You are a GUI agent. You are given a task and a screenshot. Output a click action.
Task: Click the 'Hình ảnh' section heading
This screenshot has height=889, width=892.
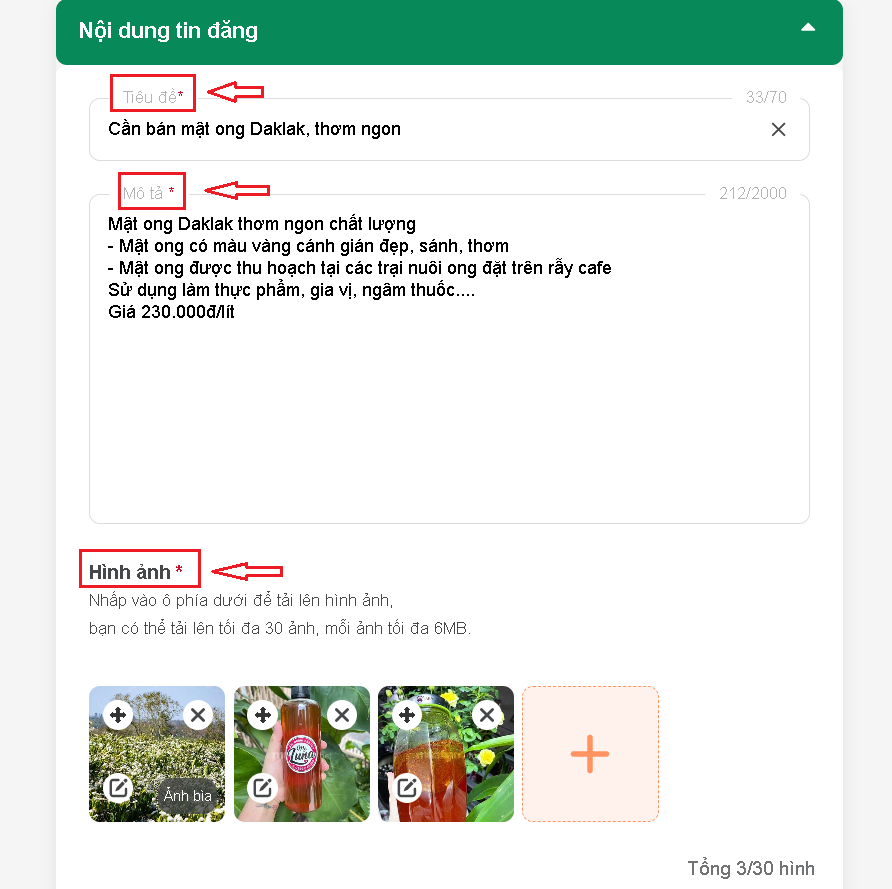tap(130, 572)
